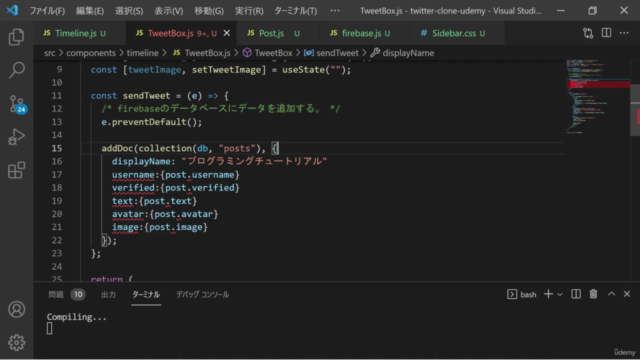The height and width of the screenshot is (360, 640).
Task: Click the avatar property on line 20
Action: [128, 214]
